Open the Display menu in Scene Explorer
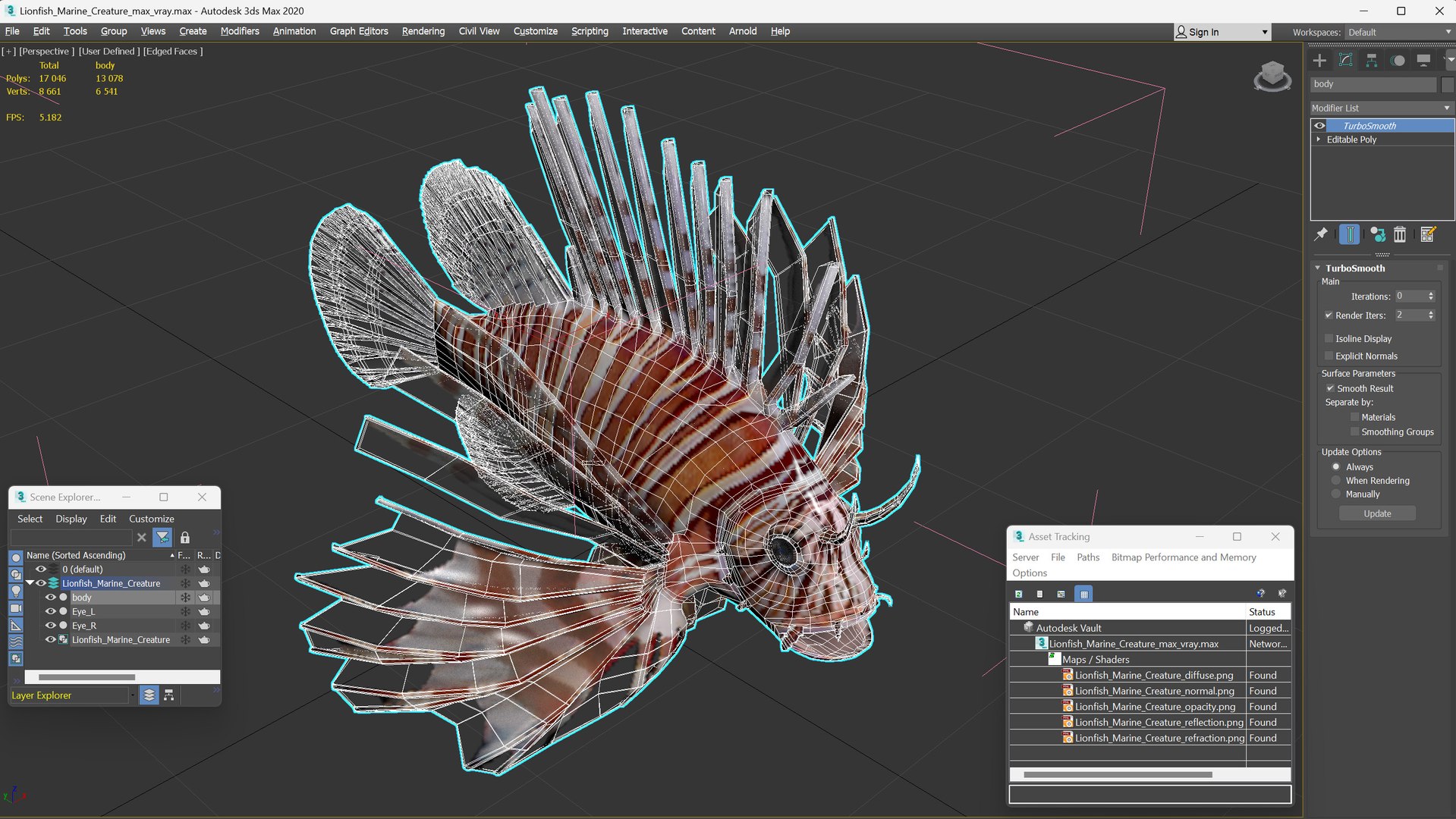The image size is (1456, 819). coord(71,519)
